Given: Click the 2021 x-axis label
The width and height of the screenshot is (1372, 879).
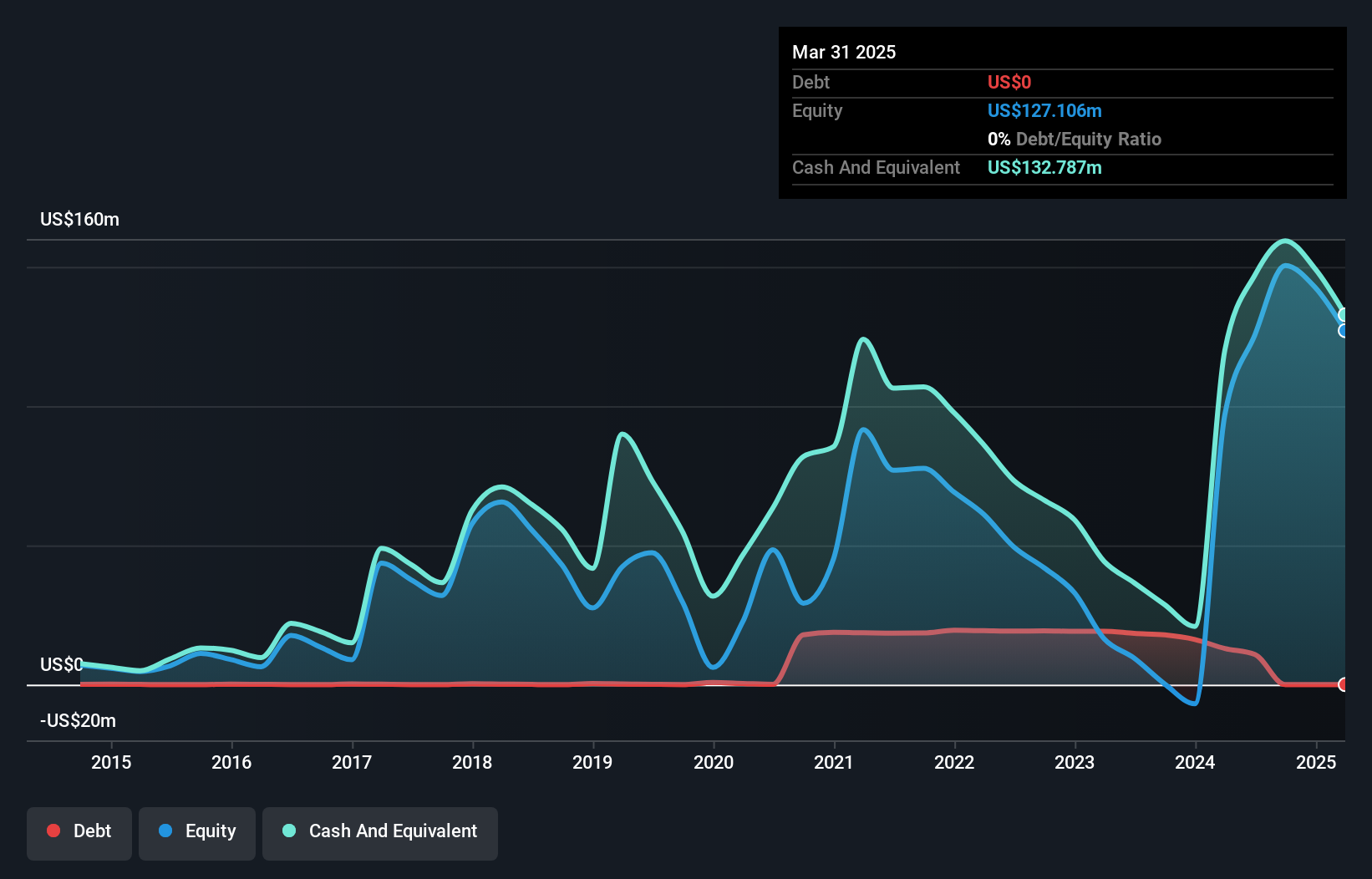Looking at the screenshot, I should [x=834, y=762].
